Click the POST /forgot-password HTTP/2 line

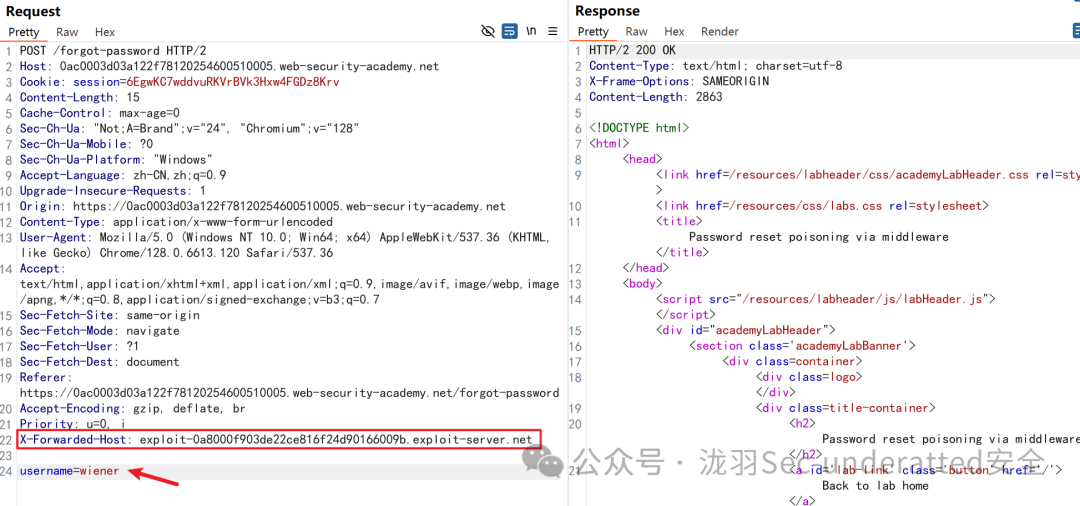click(x=113, y=51)
